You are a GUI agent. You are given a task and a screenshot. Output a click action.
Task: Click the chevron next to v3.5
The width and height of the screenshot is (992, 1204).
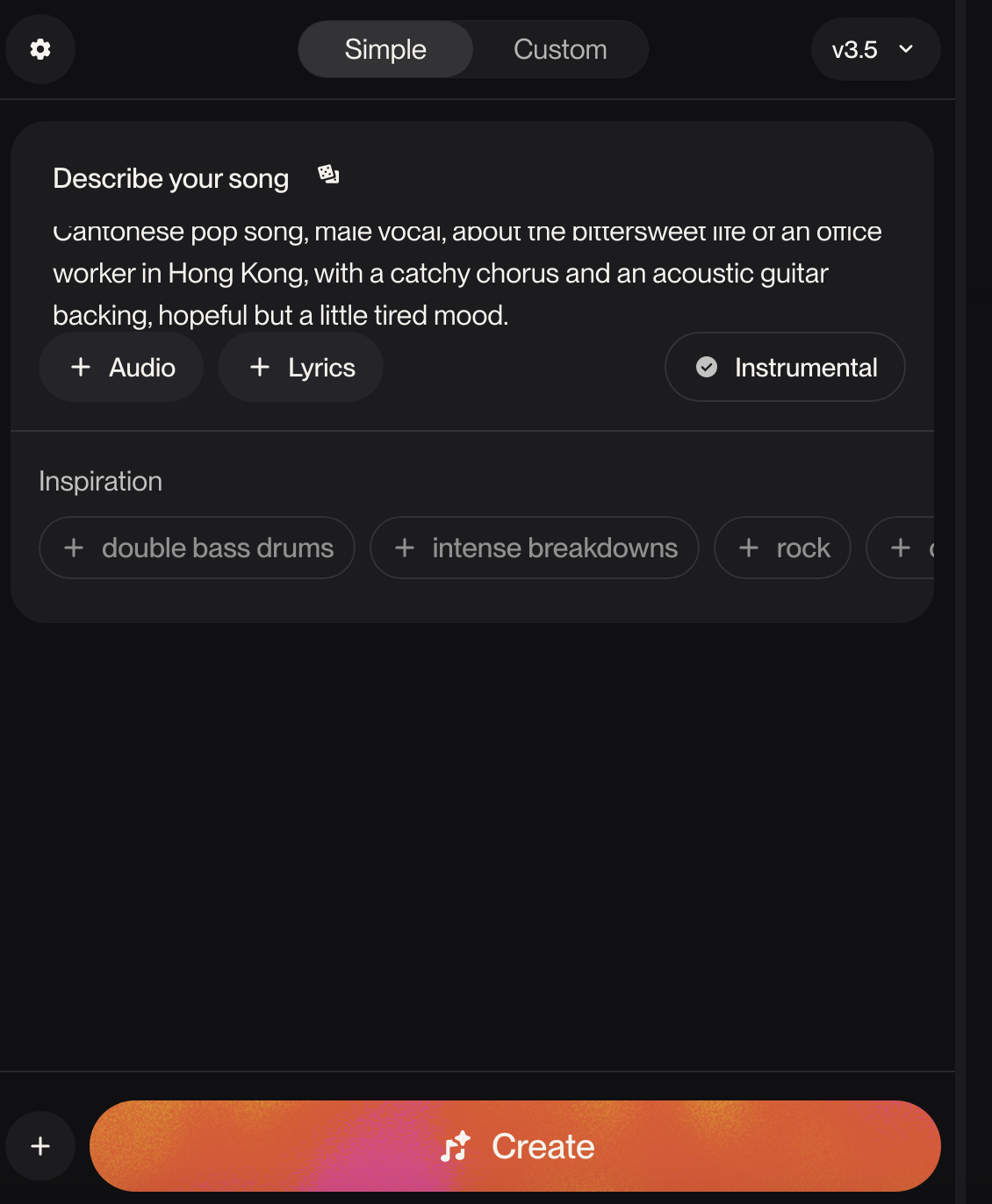906,49
